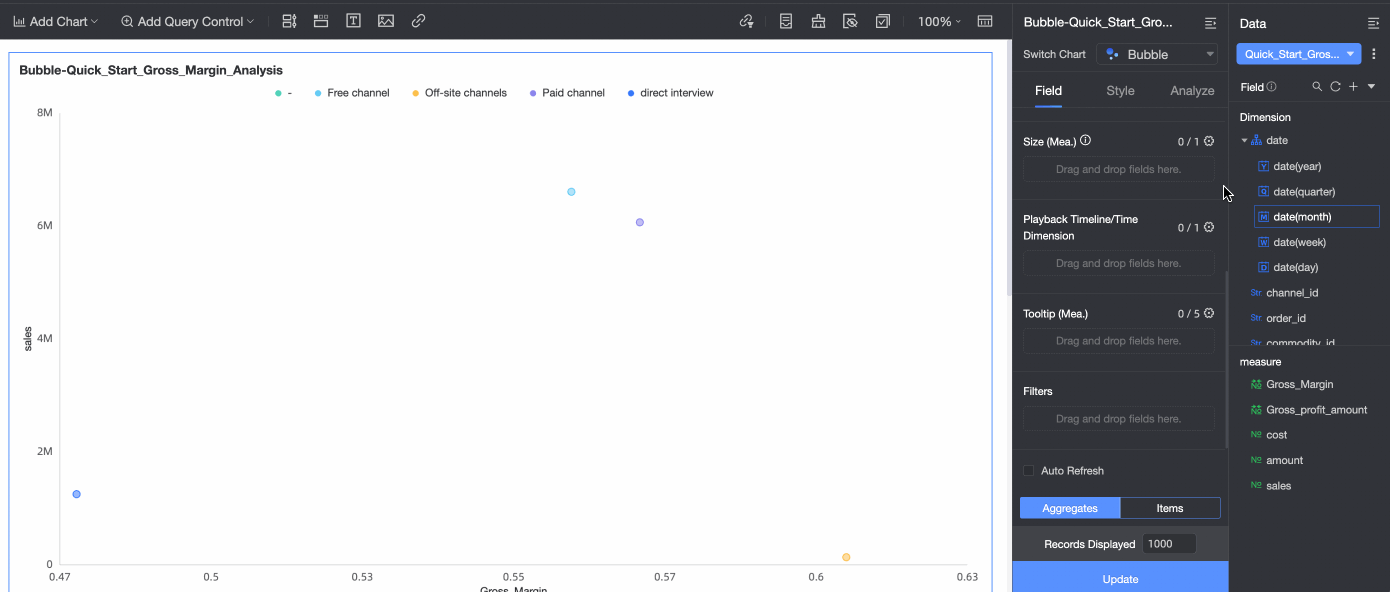Open the Analyze tab
This screenshot has width=1390, height=592.
[x=1192, y=90]
